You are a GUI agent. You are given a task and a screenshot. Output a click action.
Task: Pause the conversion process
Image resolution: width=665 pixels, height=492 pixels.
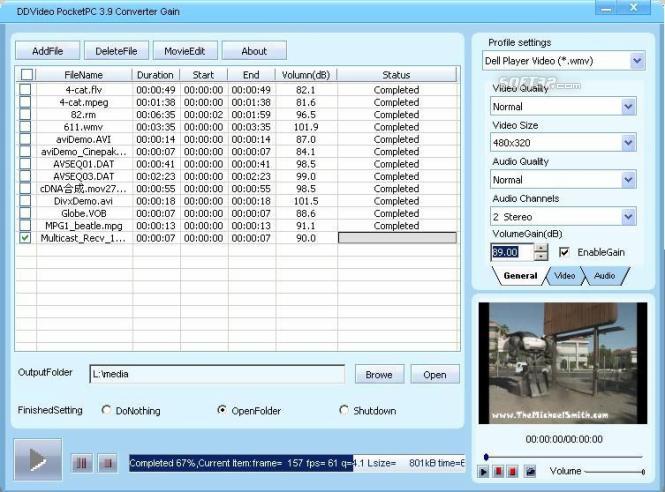pyautogui.click(x=82, y=463)
